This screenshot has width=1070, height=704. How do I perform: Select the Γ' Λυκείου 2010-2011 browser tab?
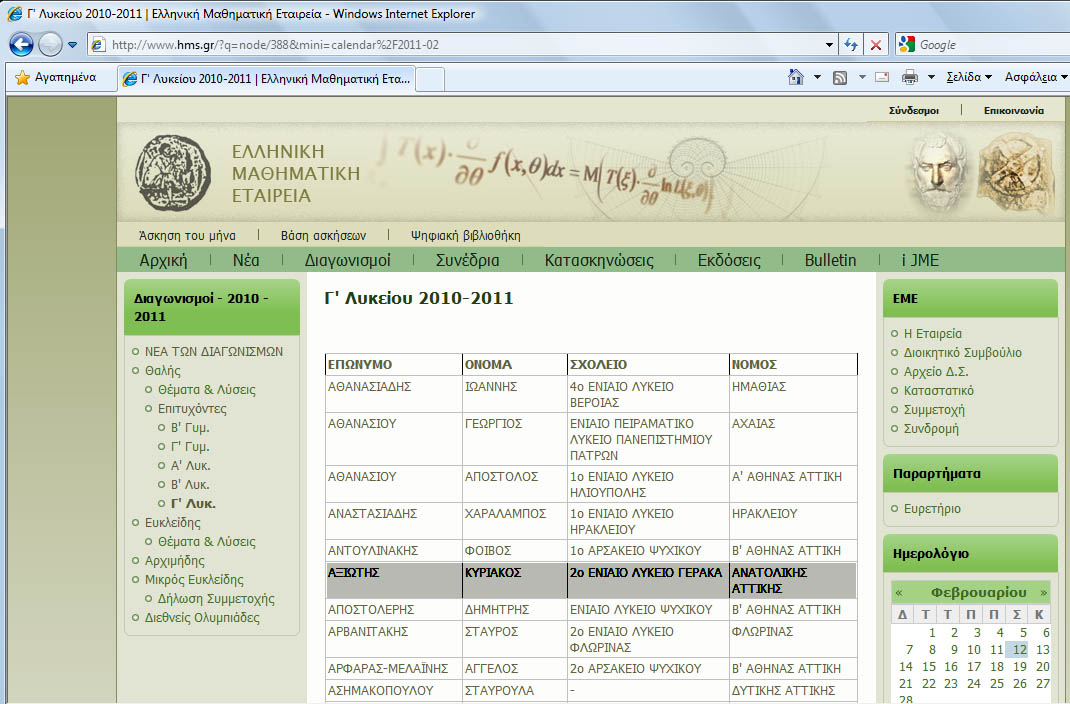pos(266,78)
